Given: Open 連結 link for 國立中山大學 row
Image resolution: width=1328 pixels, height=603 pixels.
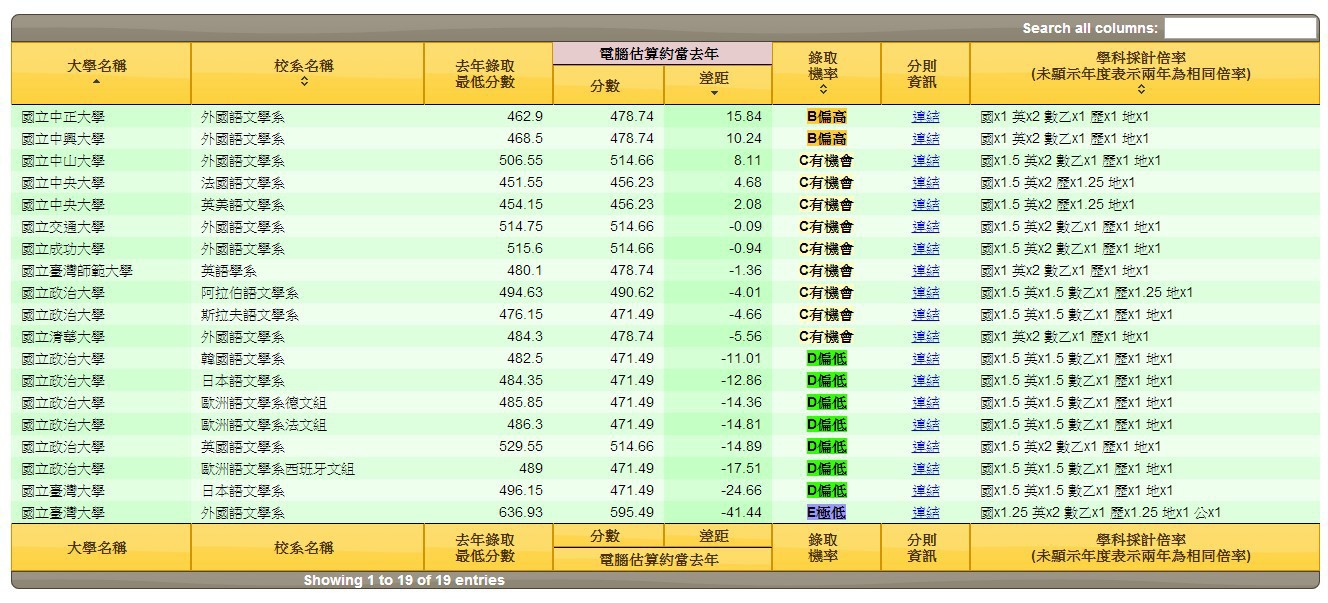Looking at the screenshot, I should 925,160.
